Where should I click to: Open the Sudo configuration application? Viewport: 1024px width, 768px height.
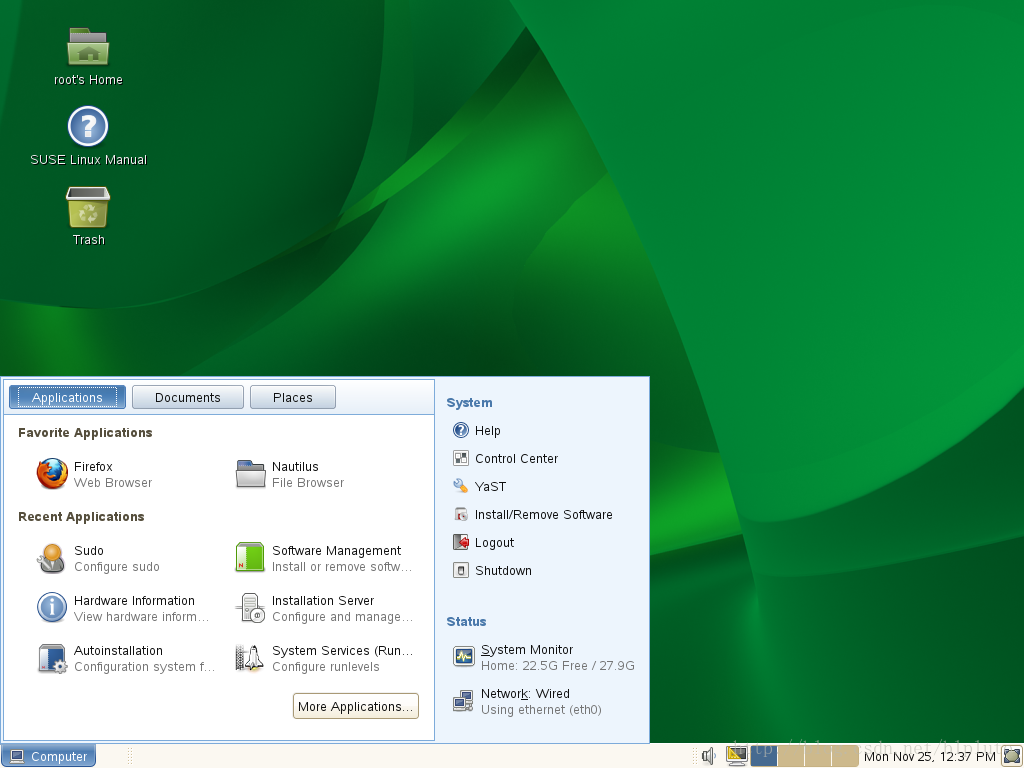(x=98, y=558)
